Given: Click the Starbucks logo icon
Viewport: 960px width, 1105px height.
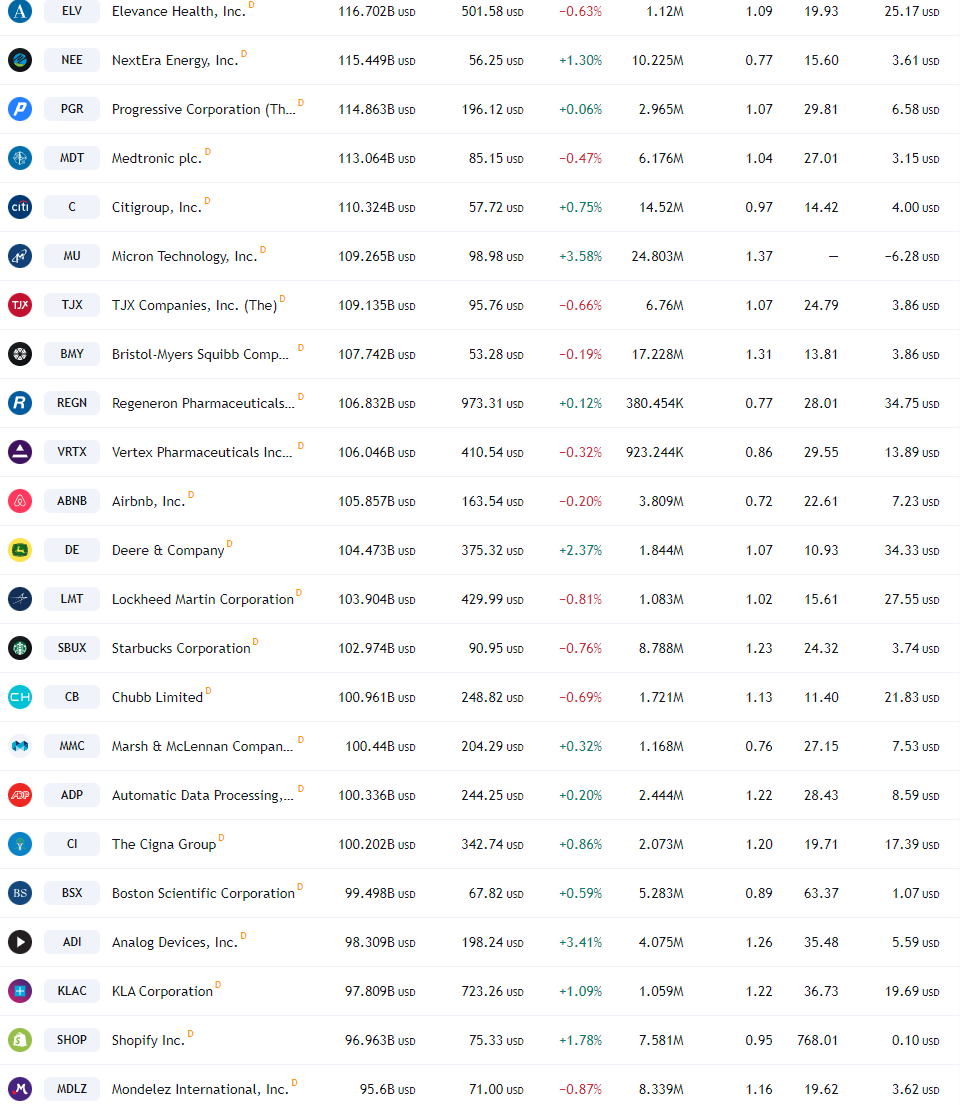Looking at the screenshot, I should click(x=20, y=648).
